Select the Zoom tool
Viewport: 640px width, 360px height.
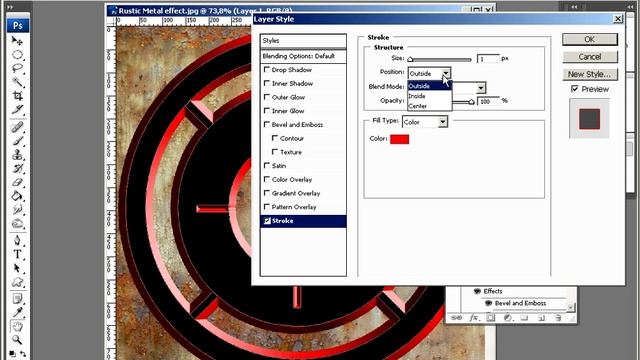click(x=17, y=340)
